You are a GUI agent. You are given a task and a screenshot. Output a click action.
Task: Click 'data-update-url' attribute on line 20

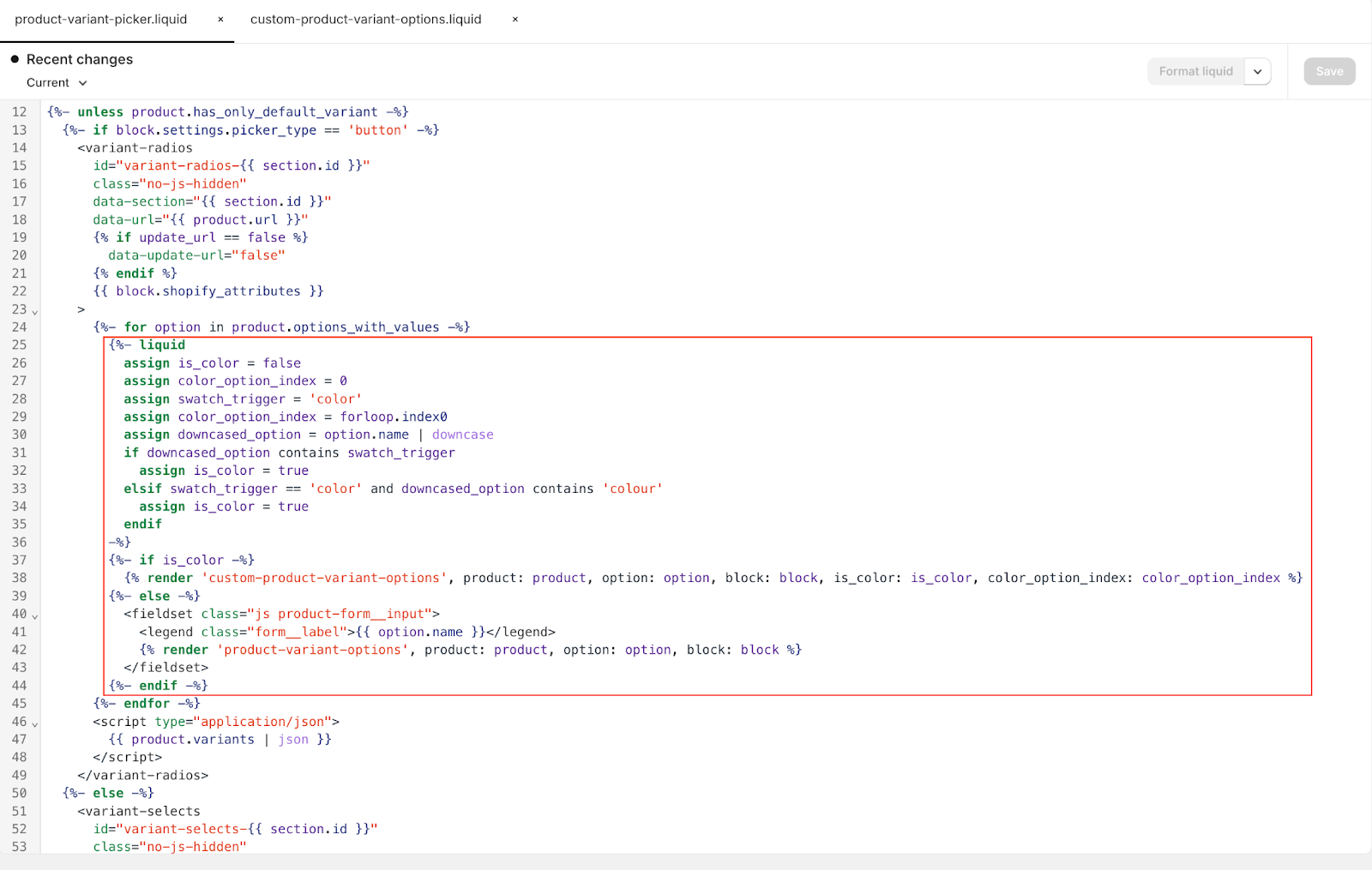coord(165,255)
